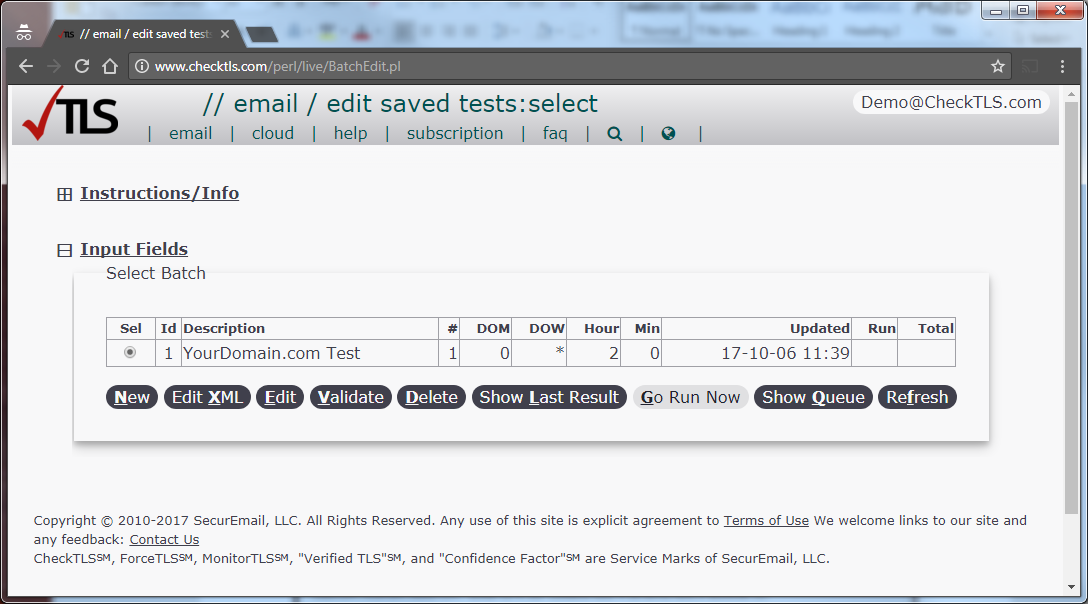The width and height of the screenshot is (1088, 604).
Task: Click the "*" DOW cell
Action: click(539, 353)
